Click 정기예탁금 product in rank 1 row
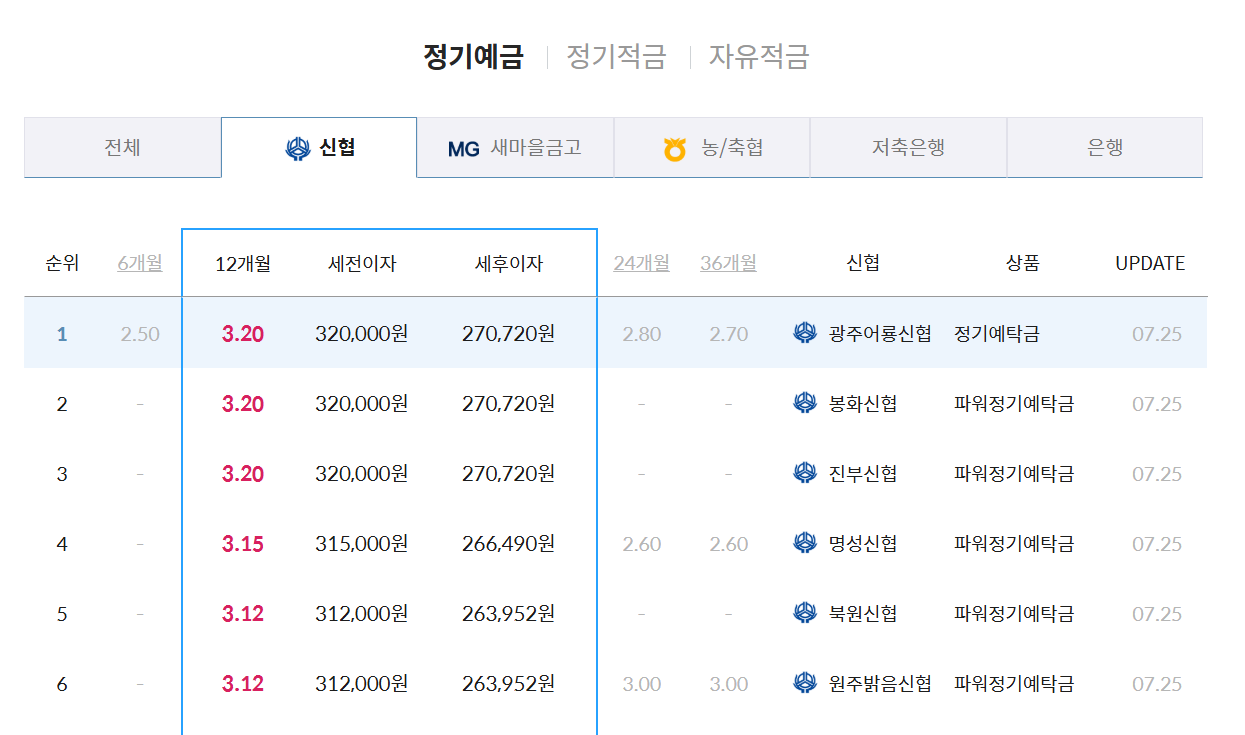This screenshot has width=1245, height=735. (x=997, y=334)
